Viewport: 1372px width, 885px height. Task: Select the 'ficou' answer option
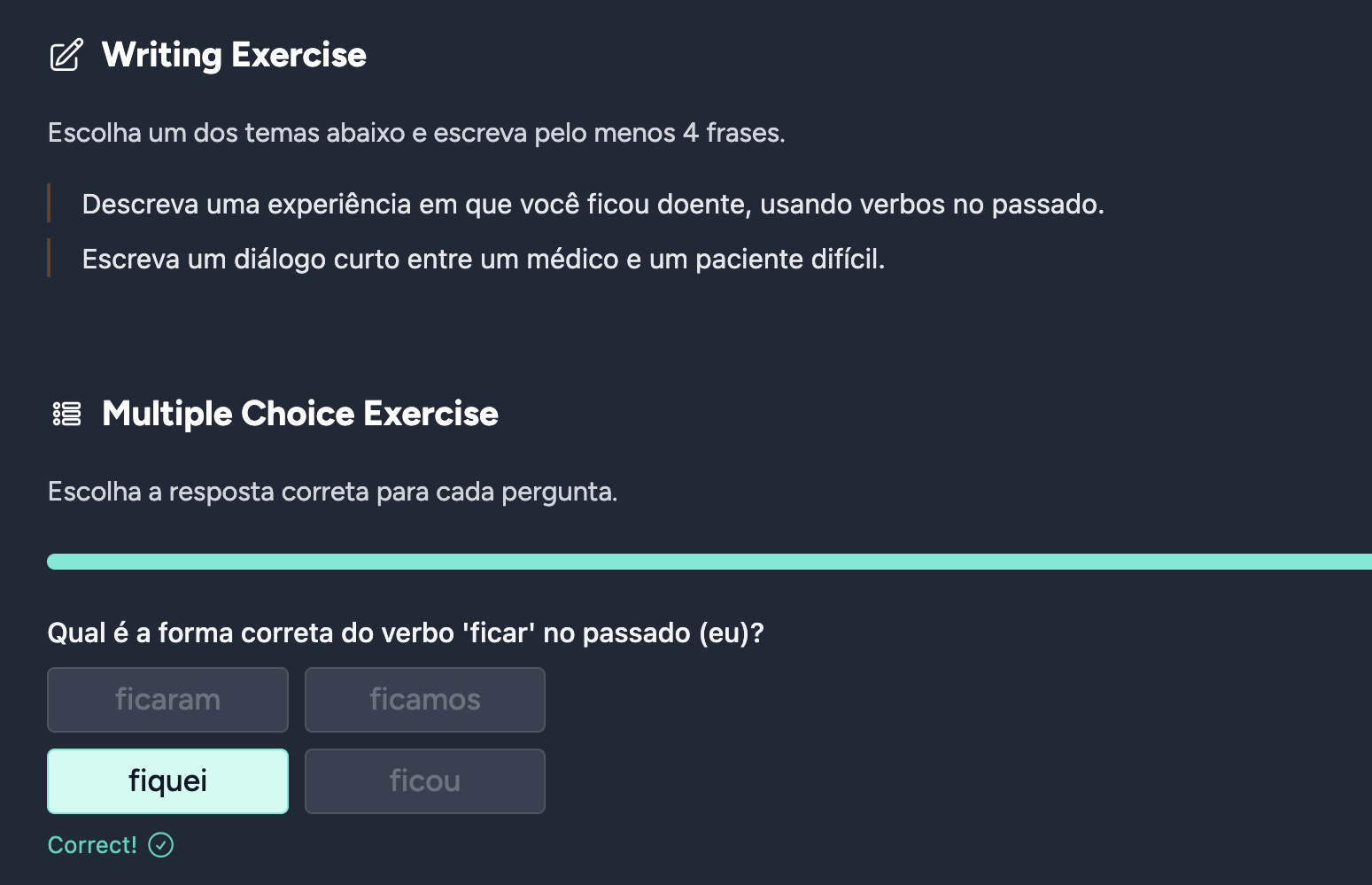point(424,780)
